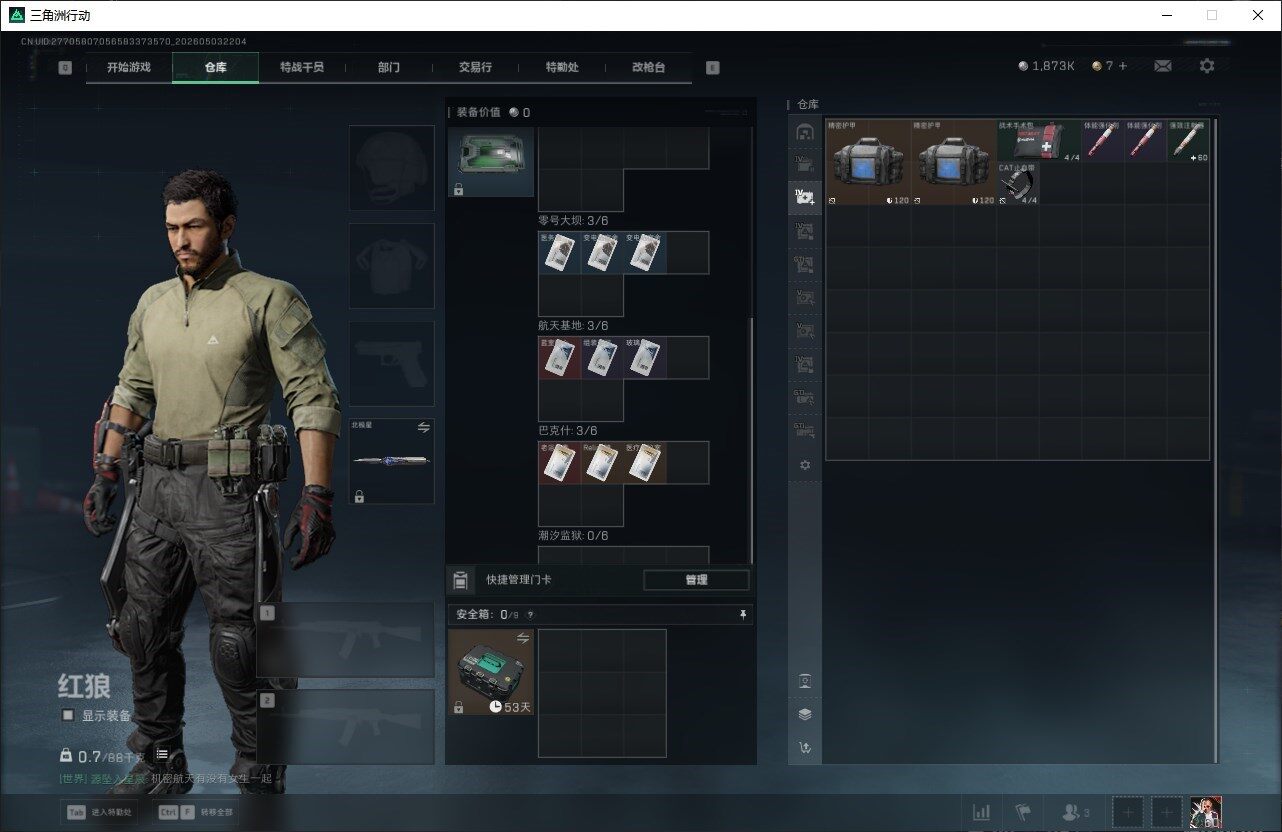The height and width of the screenshot is (832, 1282).
Task: Select the 战术手术包 item
Action: (x=1039, y=141)
